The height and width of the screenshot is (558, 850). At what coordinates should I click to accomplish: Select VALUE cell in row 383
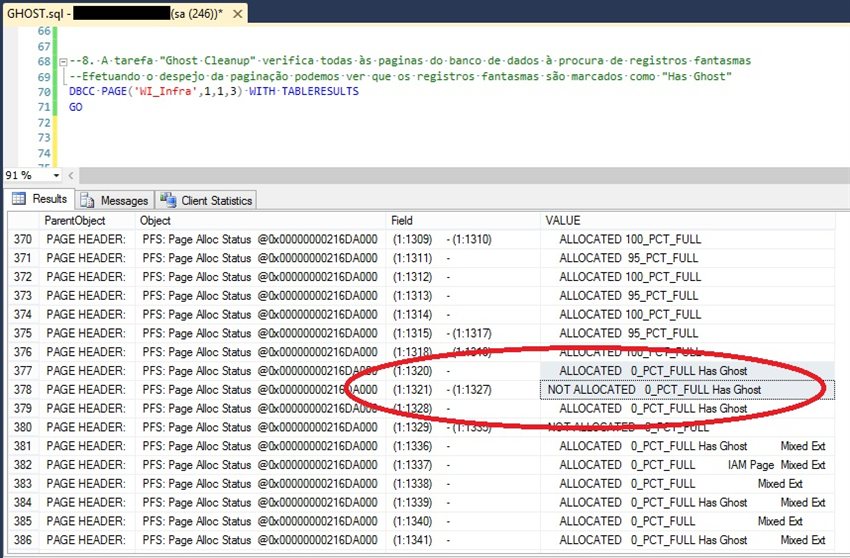click(687, 484)
